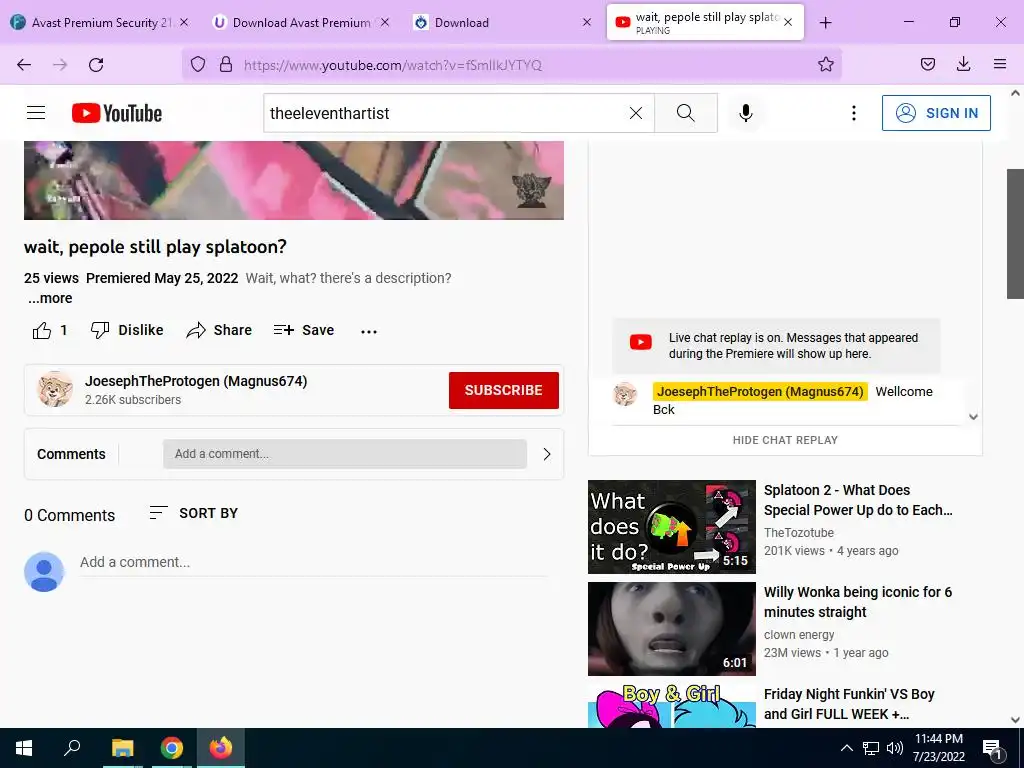Viewport: 1024px width, 768px height.
Task: Share the video
Action: [219, 330]
